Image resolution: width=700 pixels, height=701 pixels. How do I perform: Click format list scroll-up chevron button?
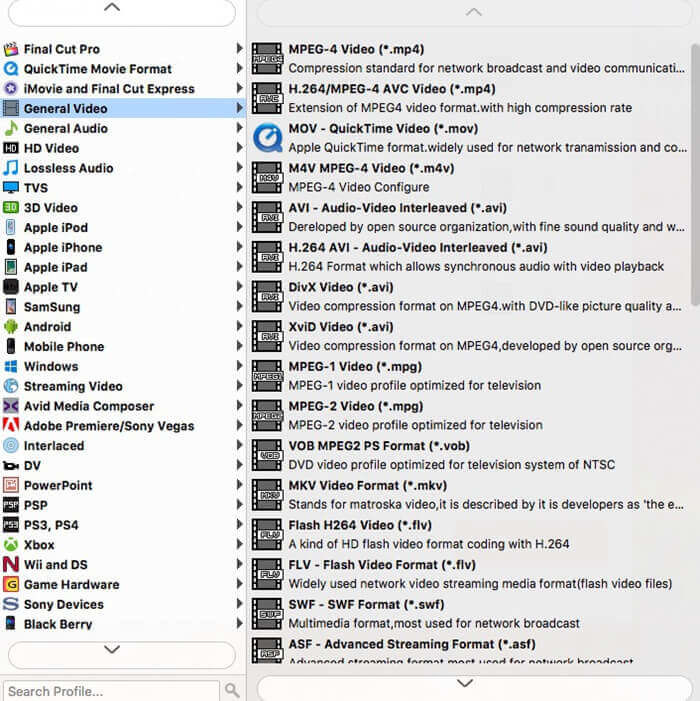click(x=474, y=13)
